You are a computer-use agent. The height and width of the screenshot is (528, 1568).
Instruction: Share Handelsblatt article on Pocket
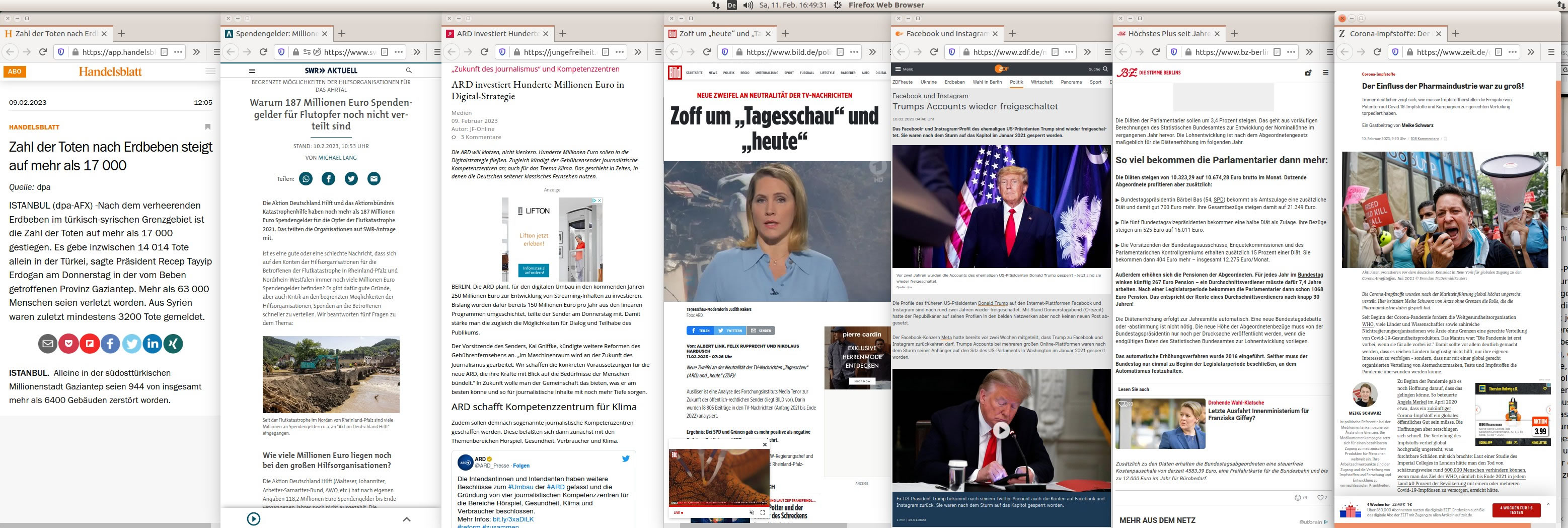click(69, 344)
